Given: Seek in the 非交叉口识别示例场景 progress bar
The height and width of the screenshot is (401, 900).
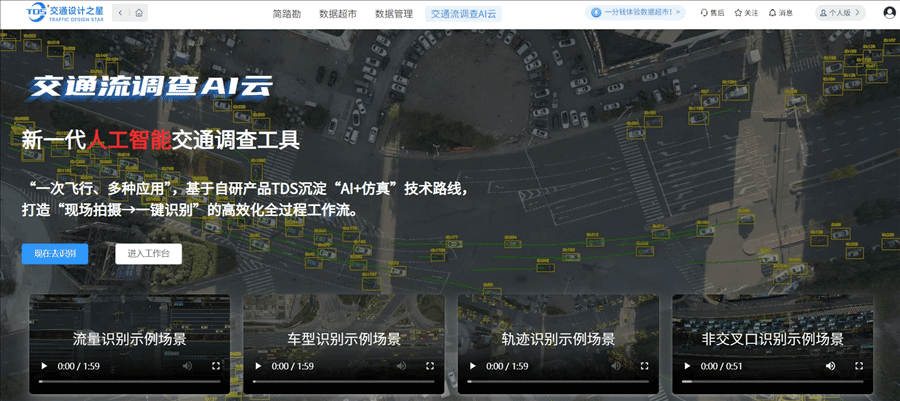Looking at the screenshot, I should (x=773, y=381).
